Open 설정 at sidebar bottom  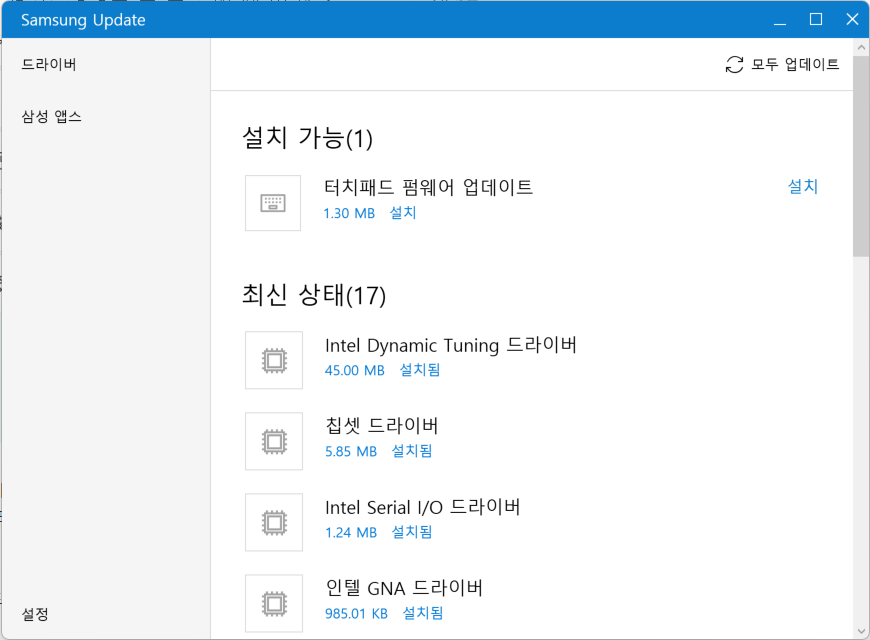pyautogui.click(x=35, y=614)
